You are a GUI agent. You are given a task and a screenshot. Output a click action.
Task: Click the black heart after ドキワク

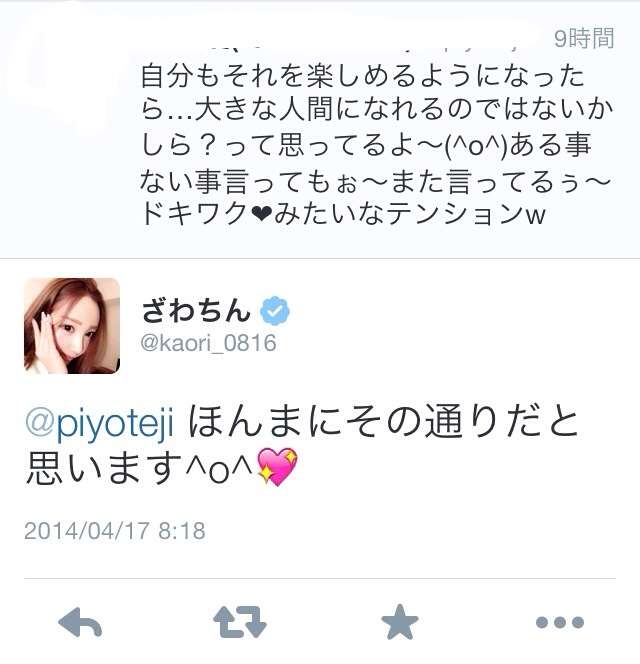(x=261, y=214)
